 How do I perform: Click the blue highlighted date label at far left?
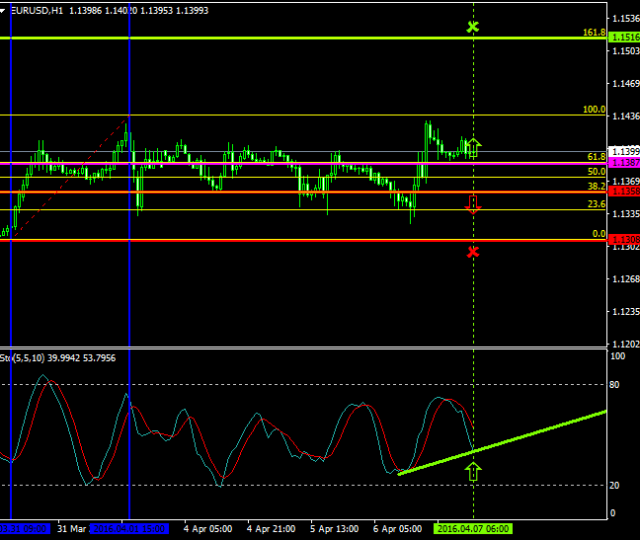click(x=24, y=529)
